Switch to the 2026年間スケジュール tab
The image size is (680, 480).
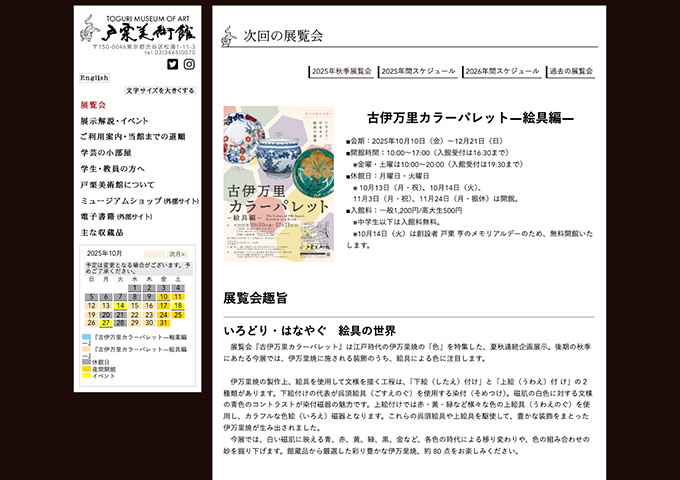pos(502,72)
